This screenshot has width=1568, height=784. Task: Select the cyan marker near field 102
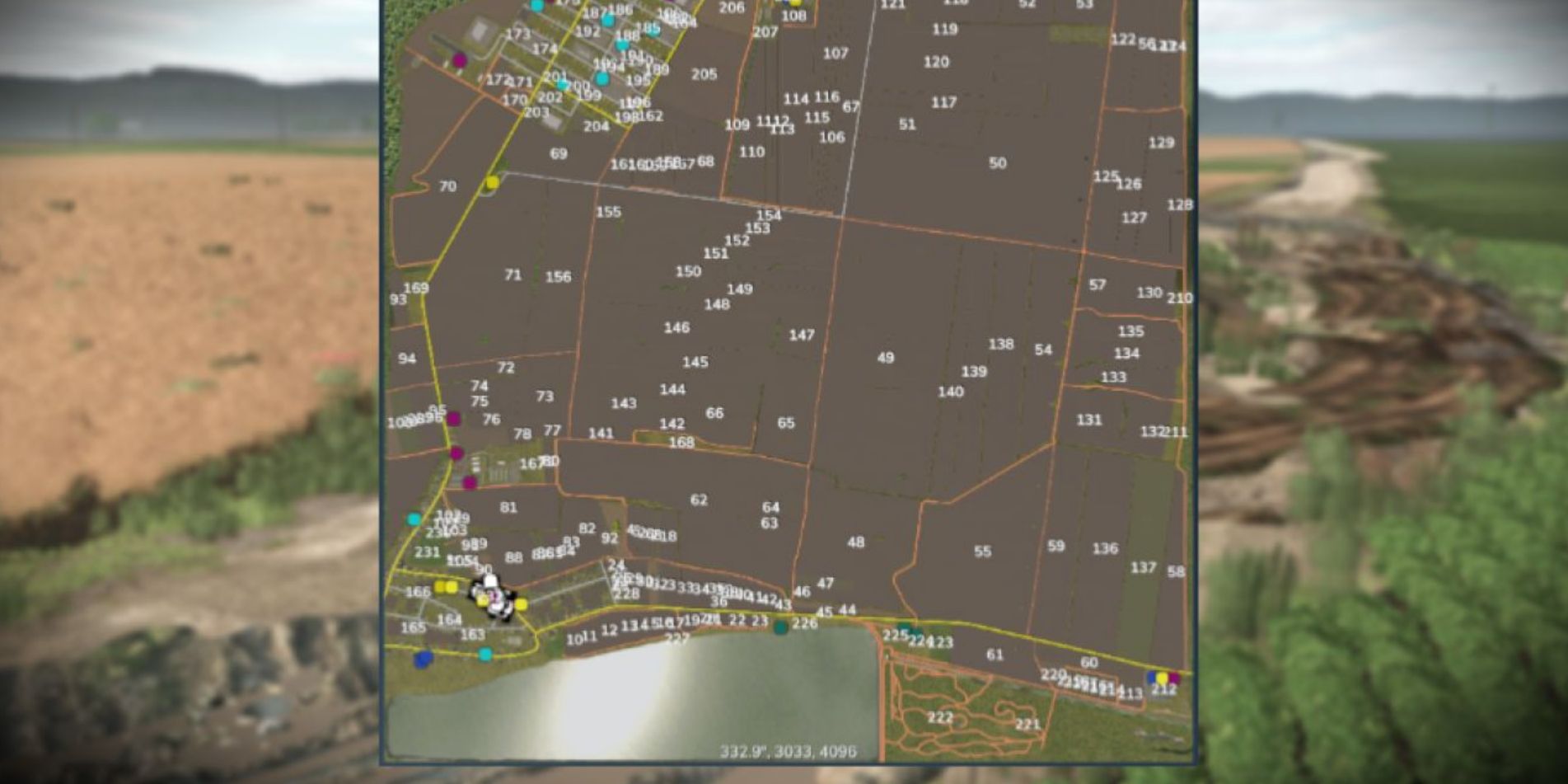tap(413, 519)
